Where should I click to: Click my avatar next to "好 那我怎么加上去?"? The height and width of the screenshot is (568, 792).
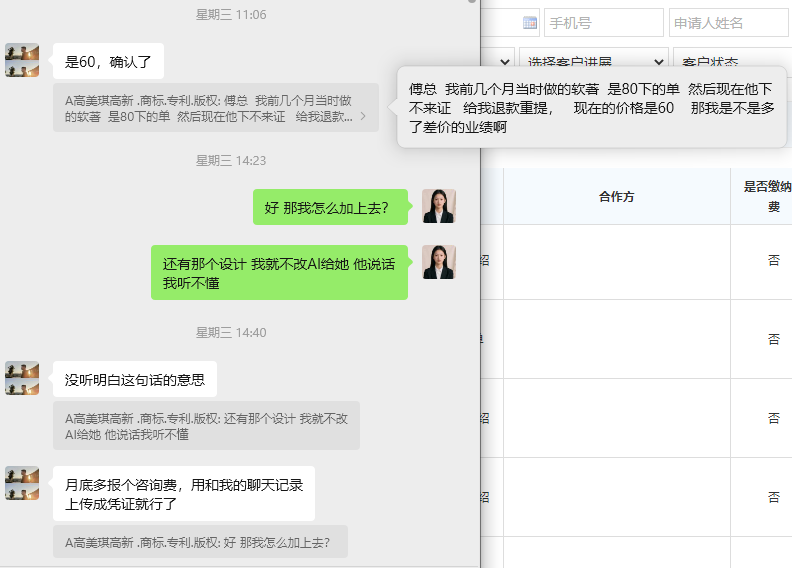pyautogui.click(x=438, y=207)
